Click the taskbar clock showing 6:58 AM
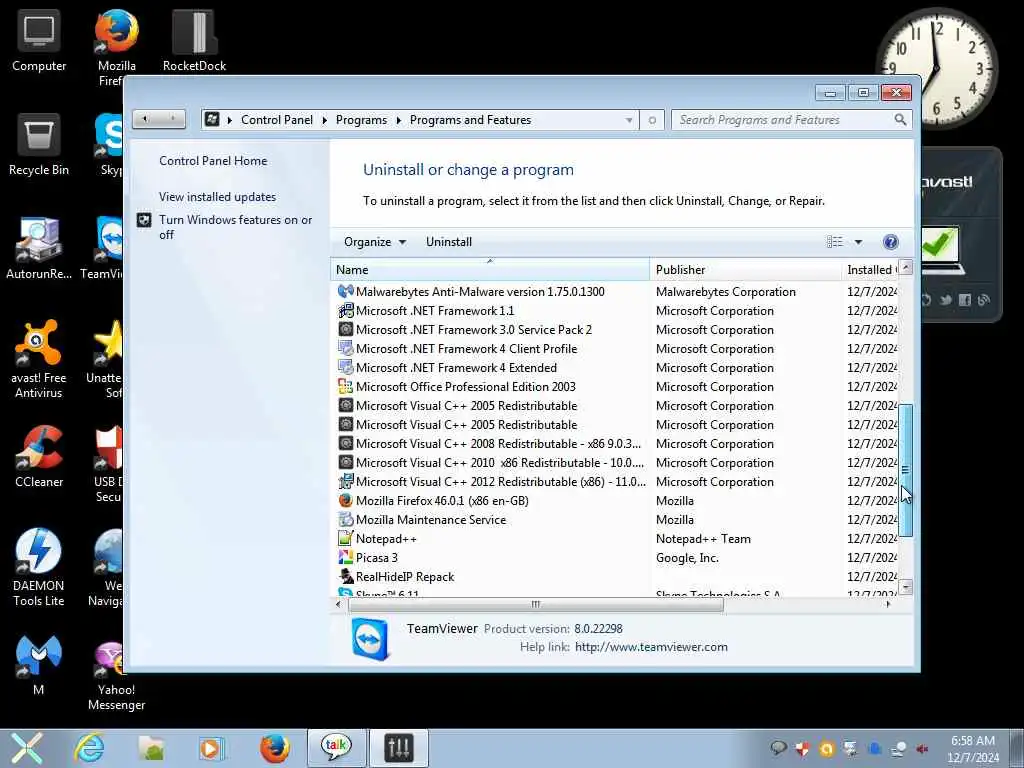 point(973,749)
